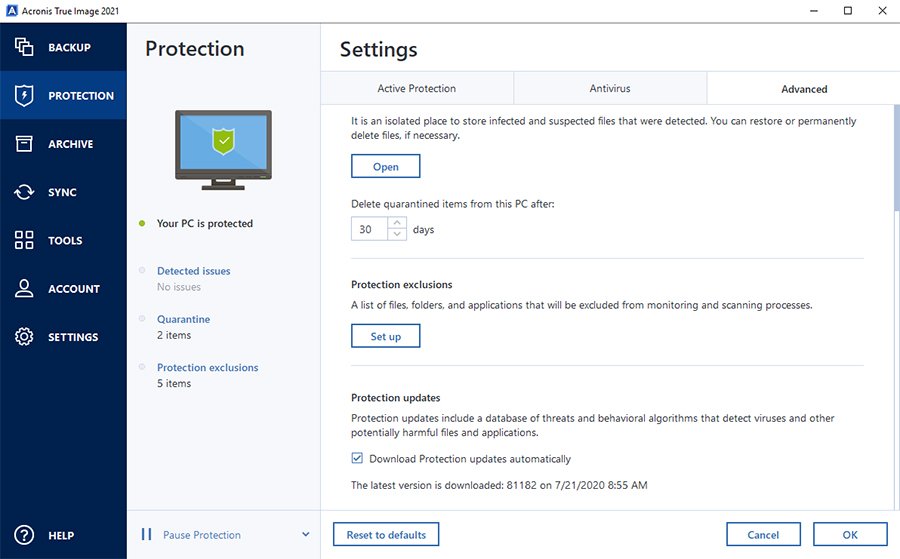This screenshot has height=559, width=900.
Task: Open Settings using the gear icon
Action: coord(24,337)
